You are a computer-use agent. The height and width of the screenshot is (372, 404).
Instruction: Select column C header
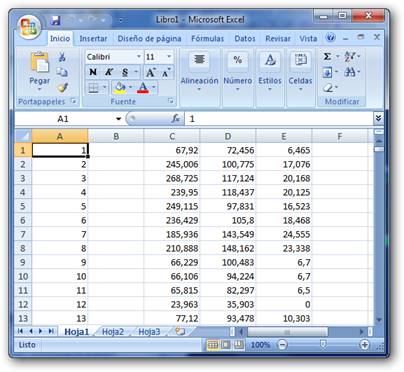pyautogui.click(x=172, y=136)
